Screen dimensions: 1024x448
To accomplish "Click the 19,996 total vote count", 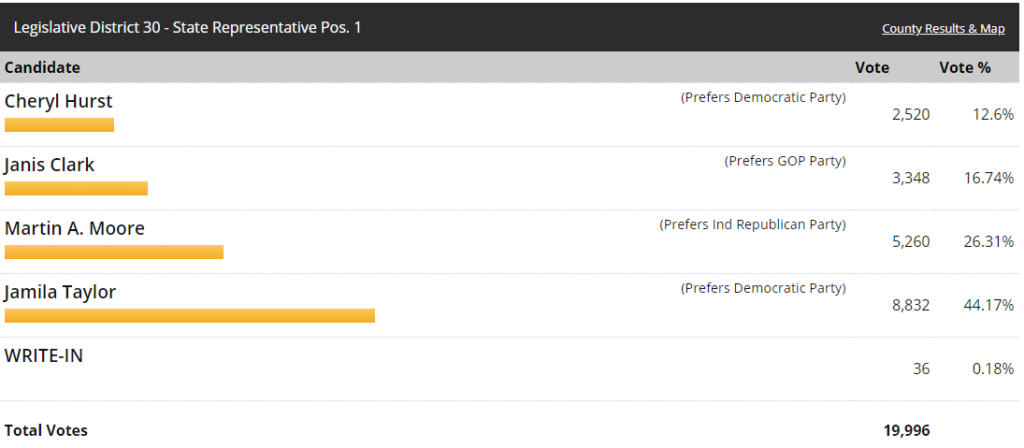I will pos(906,431).
